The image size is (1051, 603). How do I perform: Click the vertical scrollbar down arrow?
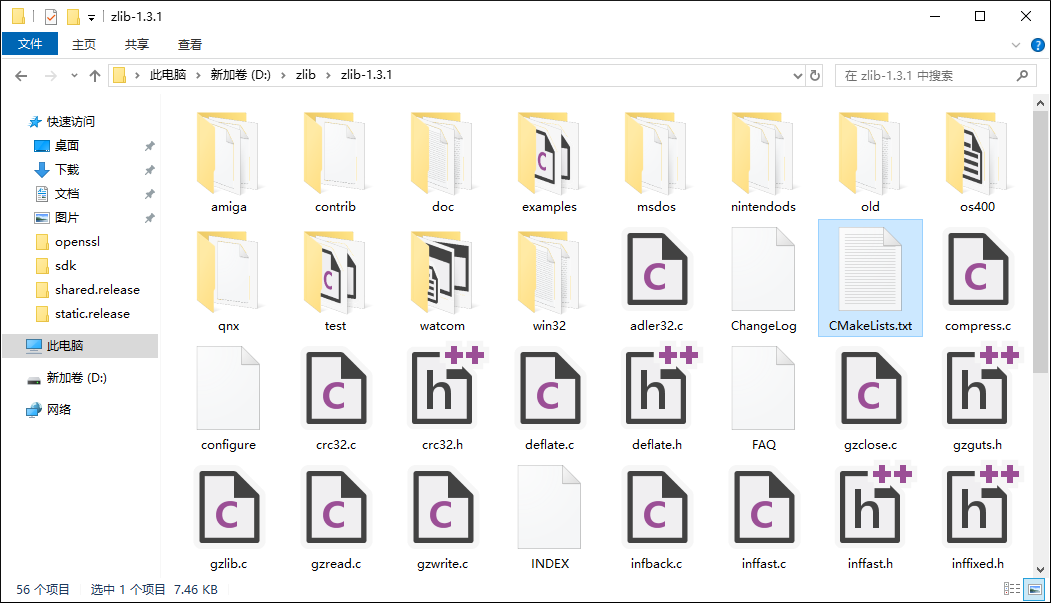click(x=1042, y=571)
